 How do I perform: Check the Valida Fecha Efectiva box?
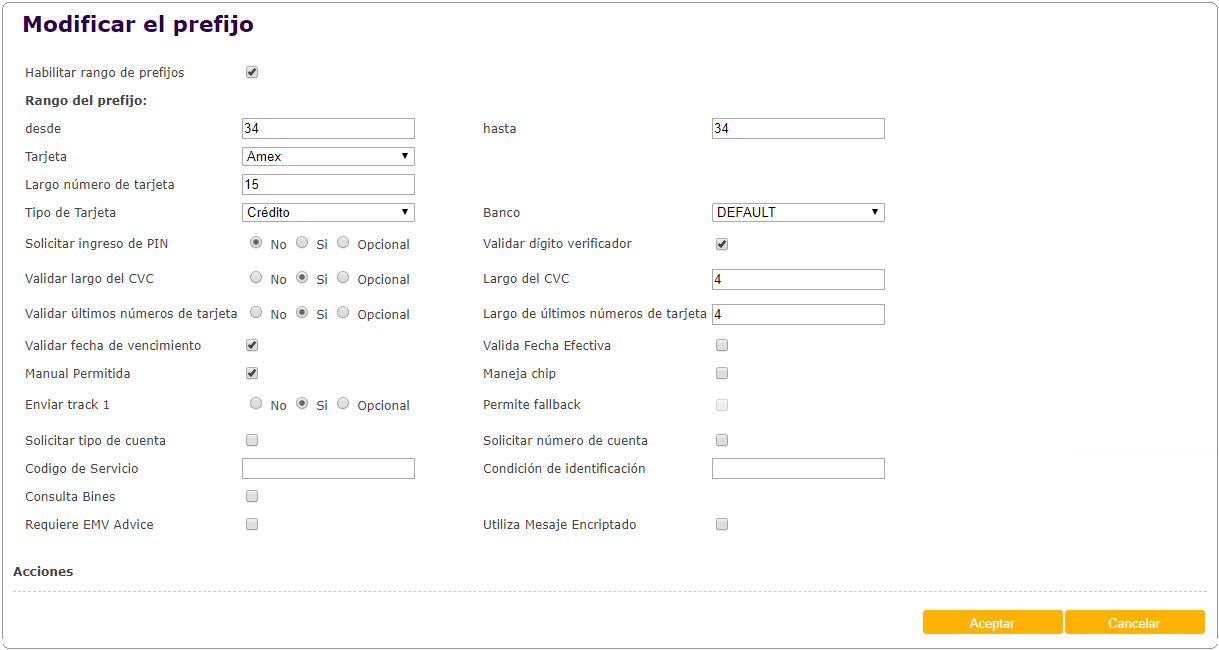point(722,345)
